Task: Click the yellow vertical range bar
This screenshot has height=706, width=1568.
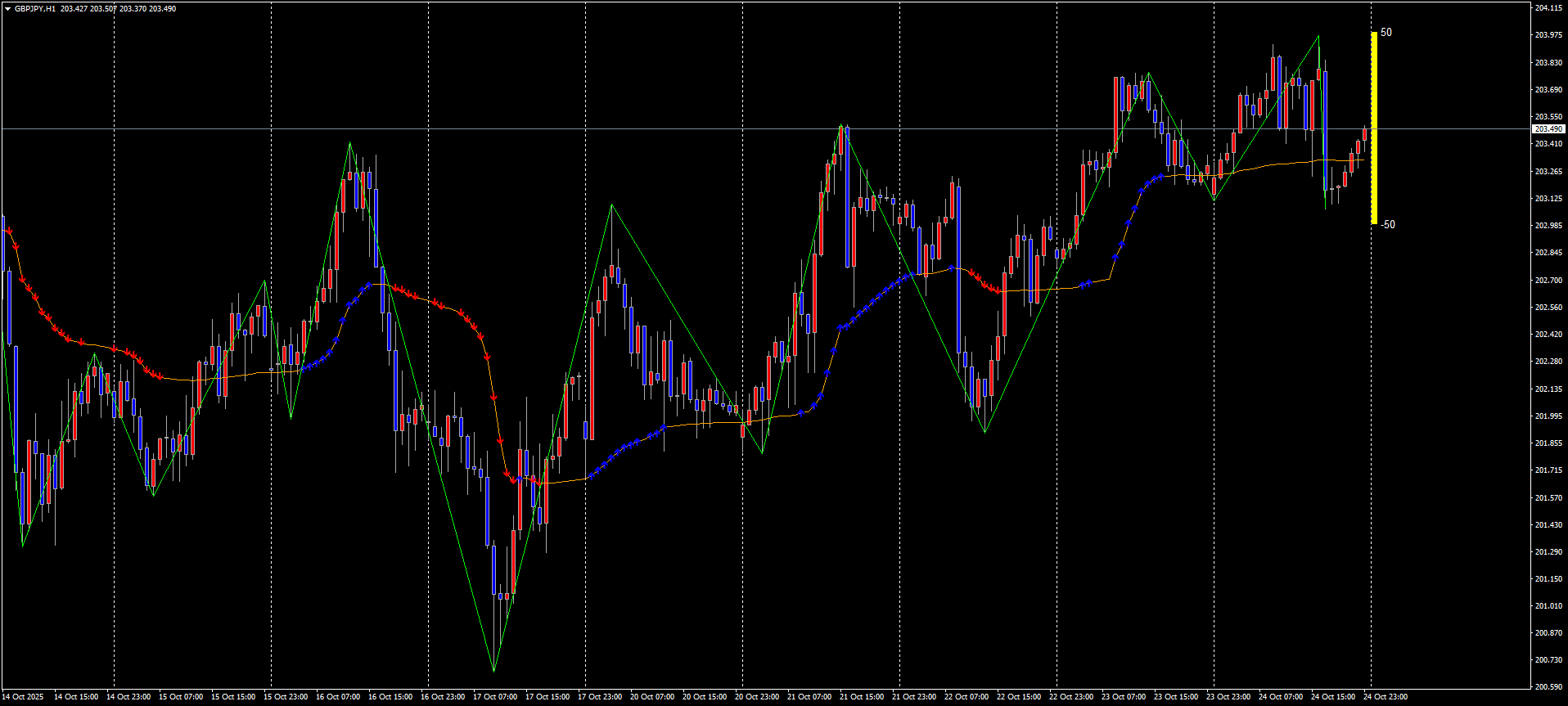Action: click(1374, 128)
